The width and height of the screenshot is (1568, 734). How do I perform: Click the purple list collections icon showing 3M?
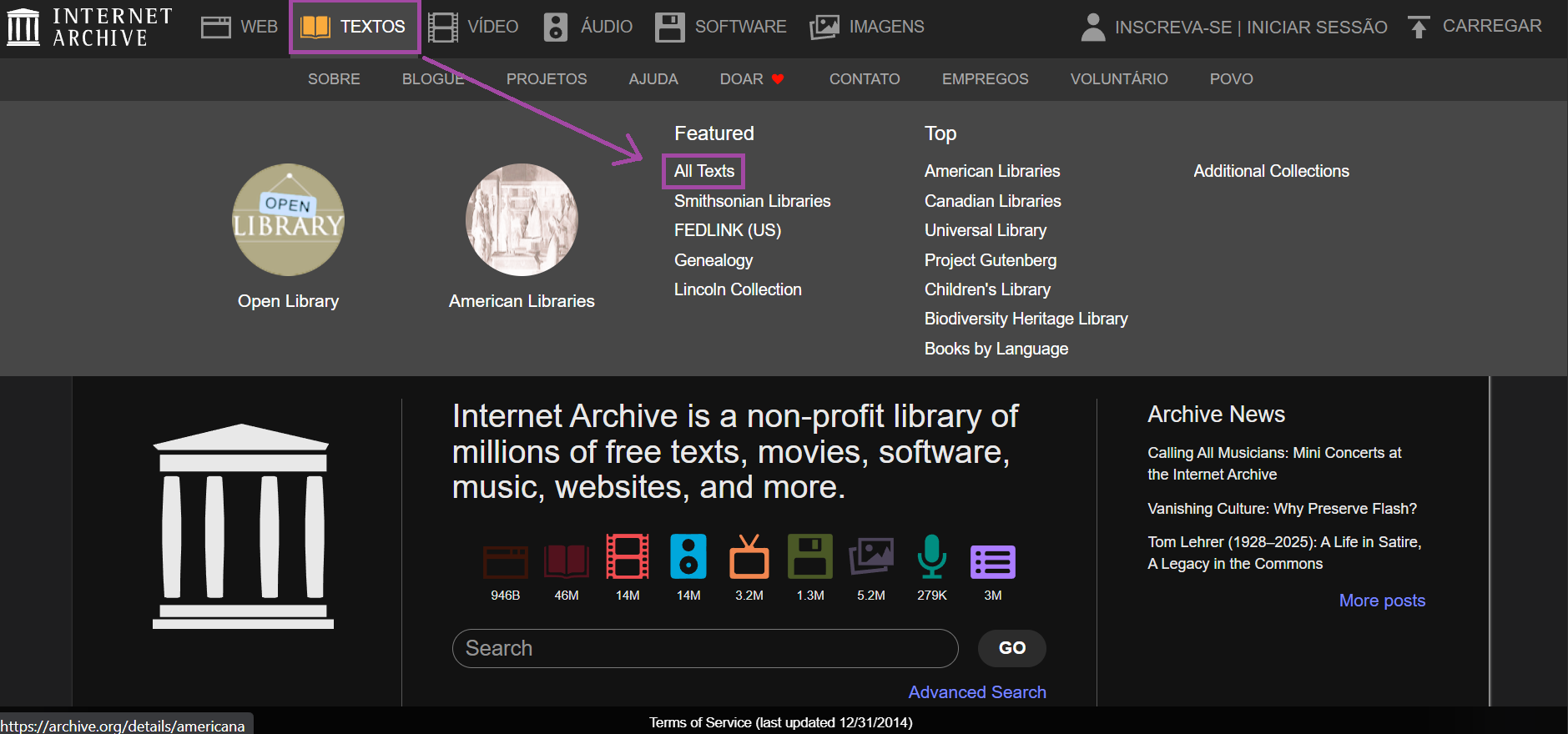coord(993,561)
